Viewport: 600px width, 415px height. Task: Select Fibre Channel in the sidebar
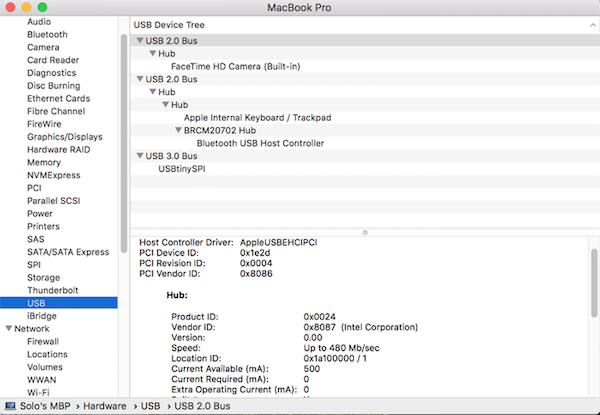(56, 111)
